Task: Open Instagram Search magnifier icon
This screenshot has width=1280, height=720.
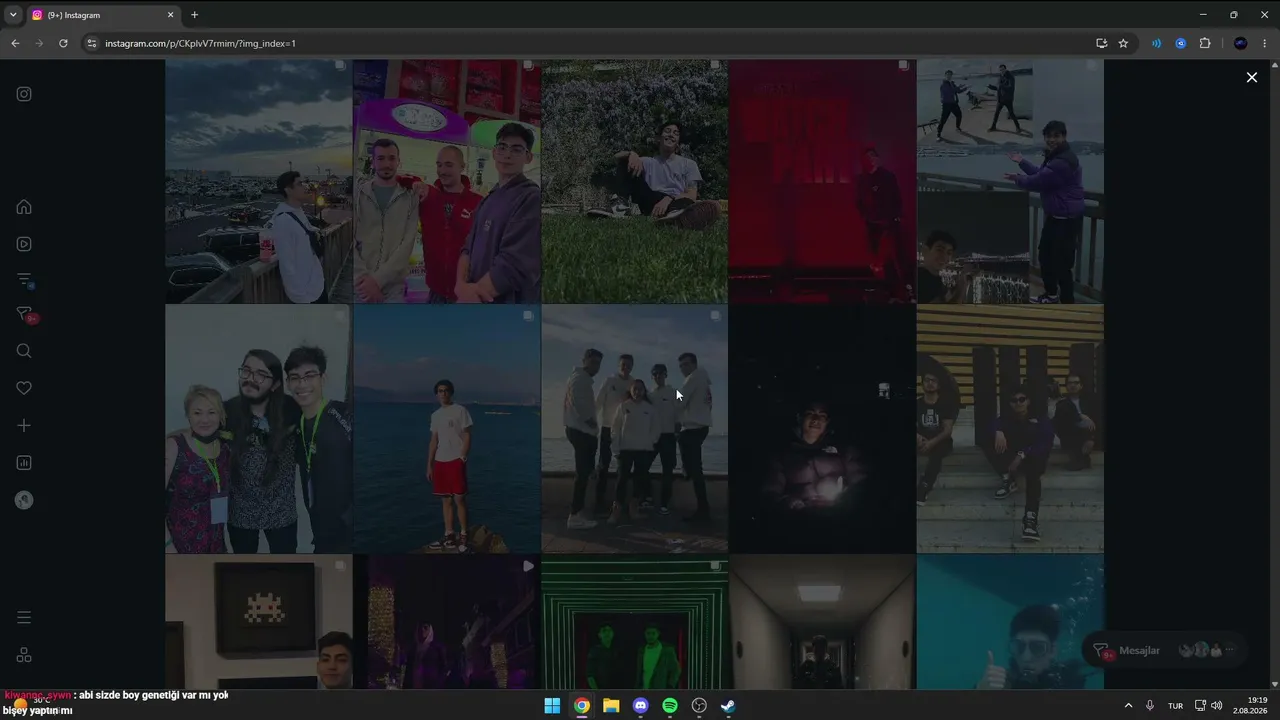Action: pyautogui.click(x=24, y=351)
